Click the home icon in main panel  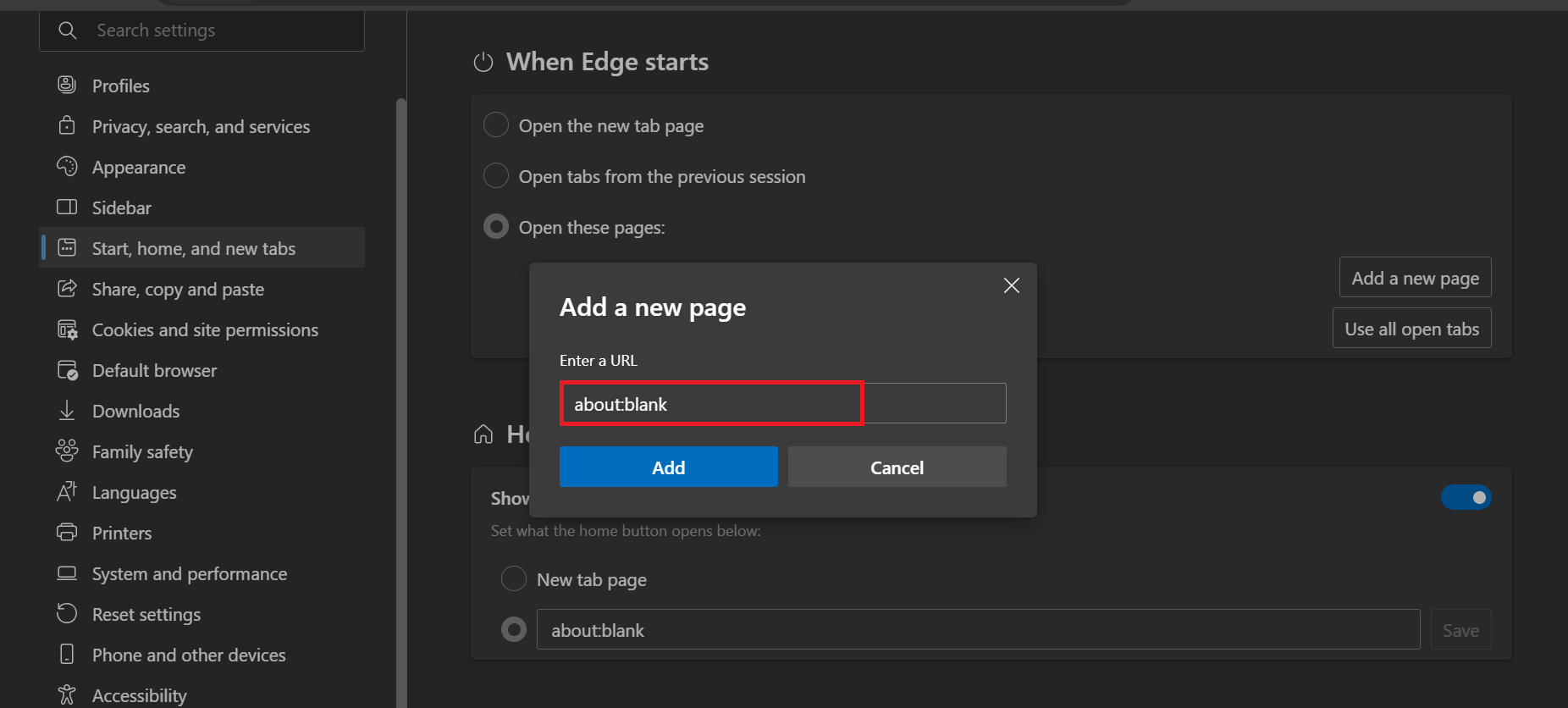pyautogui.click(x=483, y=434)
